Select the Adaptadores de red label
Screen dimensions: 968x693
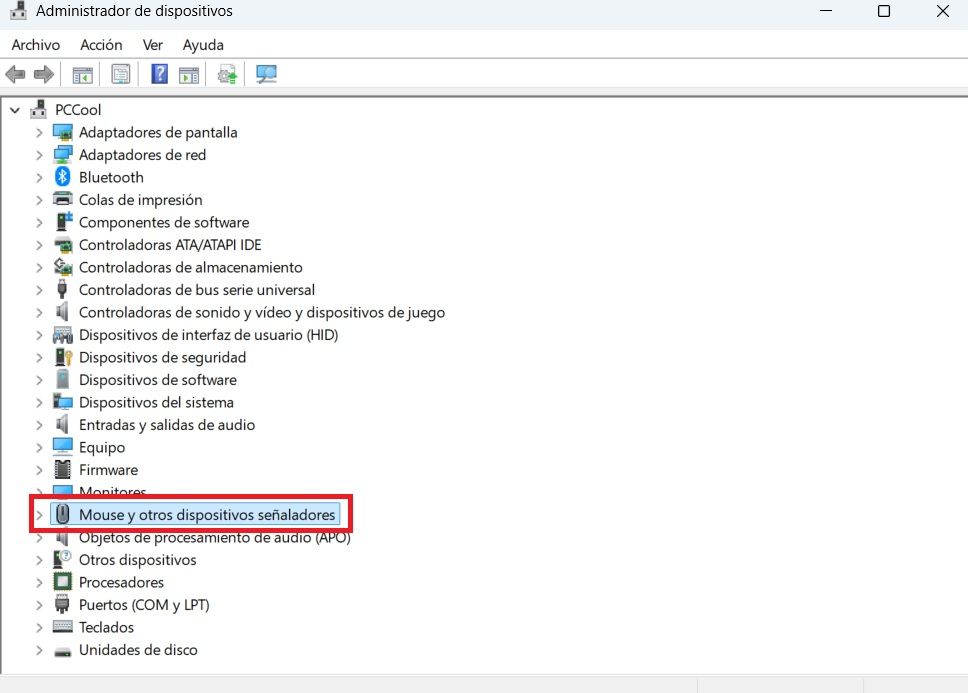pos(143,155)
